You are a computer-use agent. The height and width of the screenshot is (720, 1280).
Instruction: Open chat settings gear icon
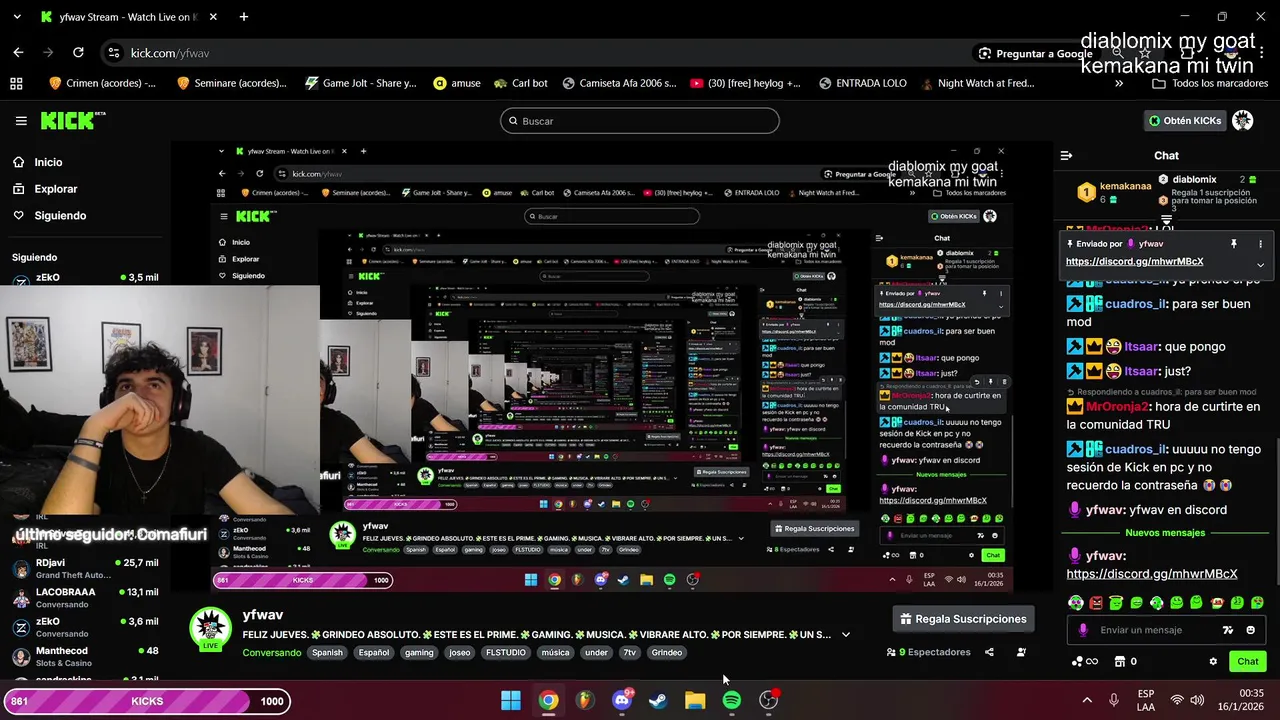pos(1213,662)
